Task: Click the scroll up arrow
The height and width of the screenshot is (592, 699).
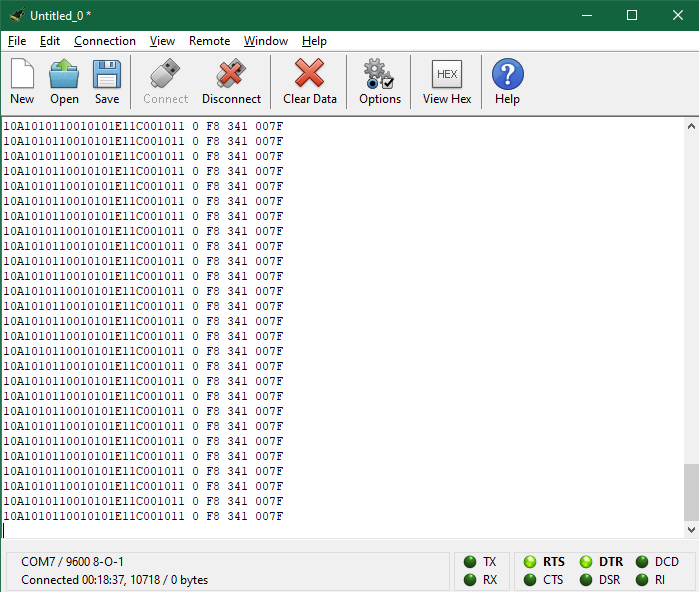Action: 690,126
